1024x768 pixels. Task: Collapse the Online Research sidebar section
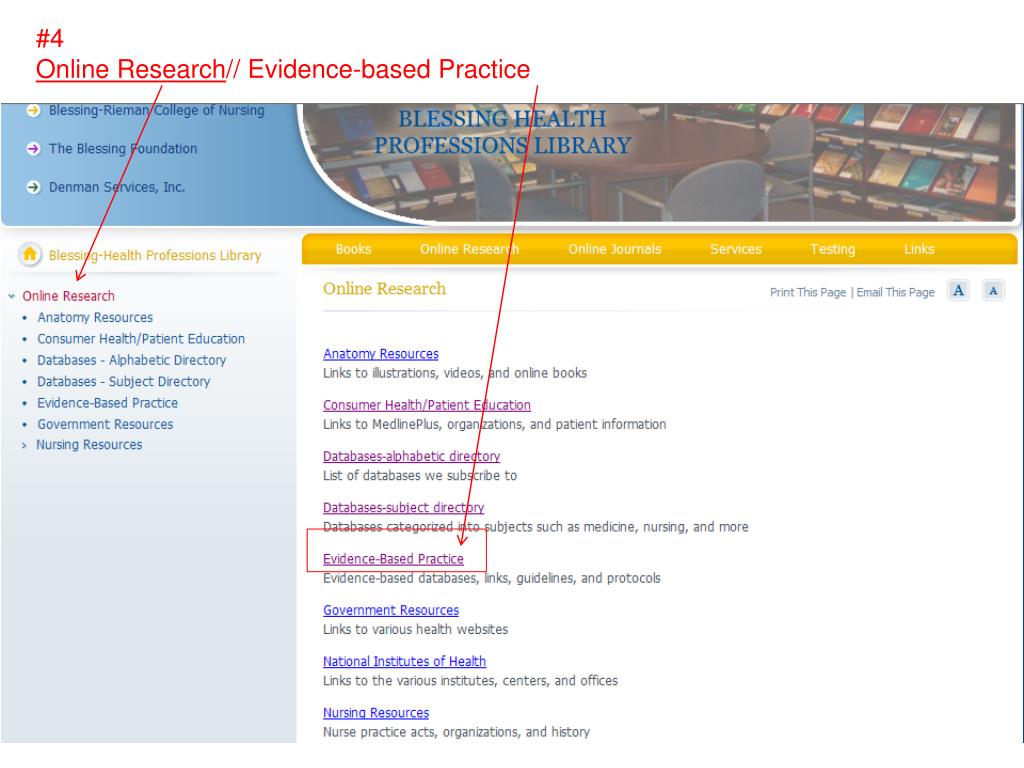(12, 296)
